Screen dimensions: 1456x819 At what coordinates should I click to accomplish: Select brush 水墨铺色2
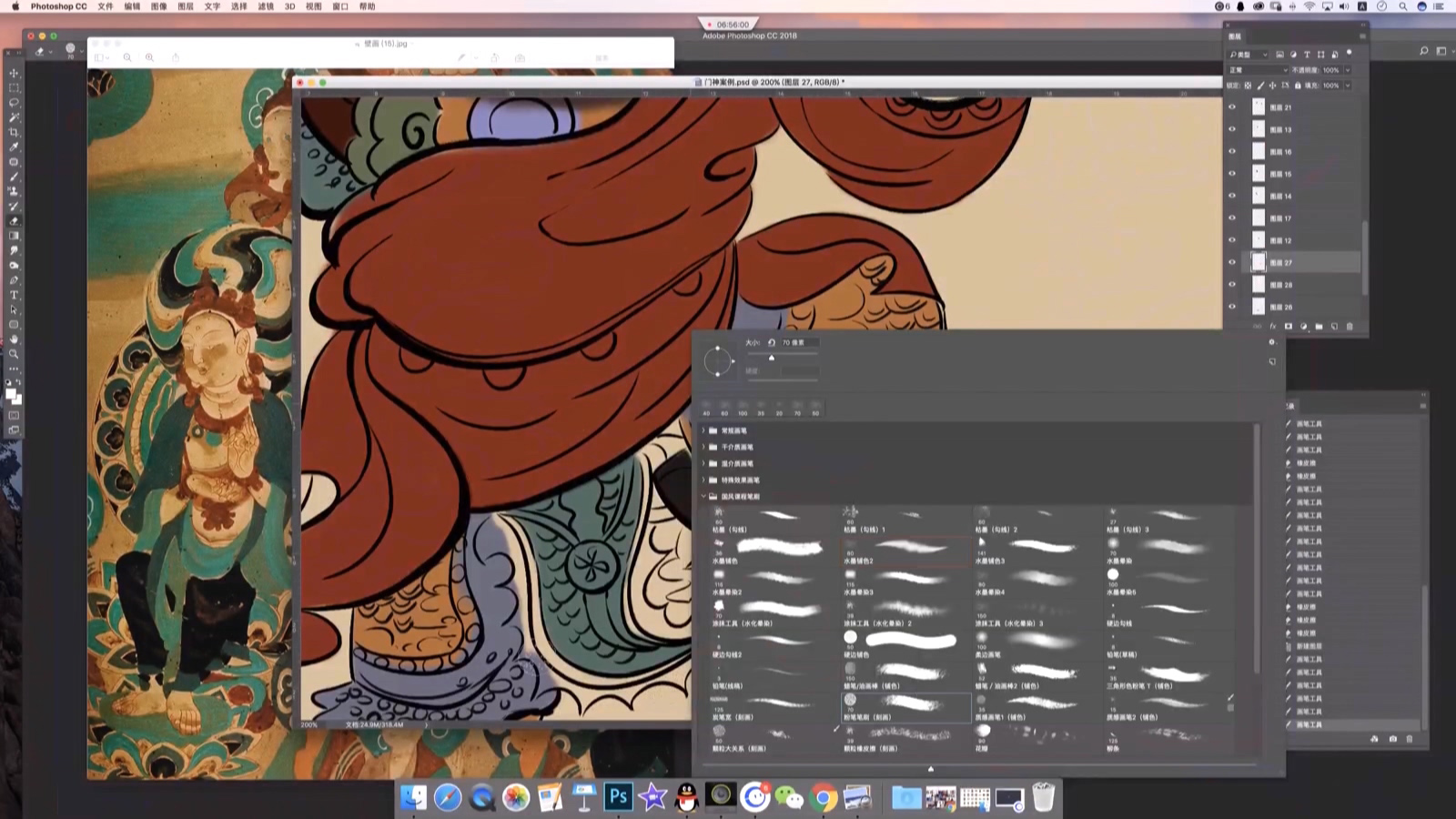(x=905, y=551)
